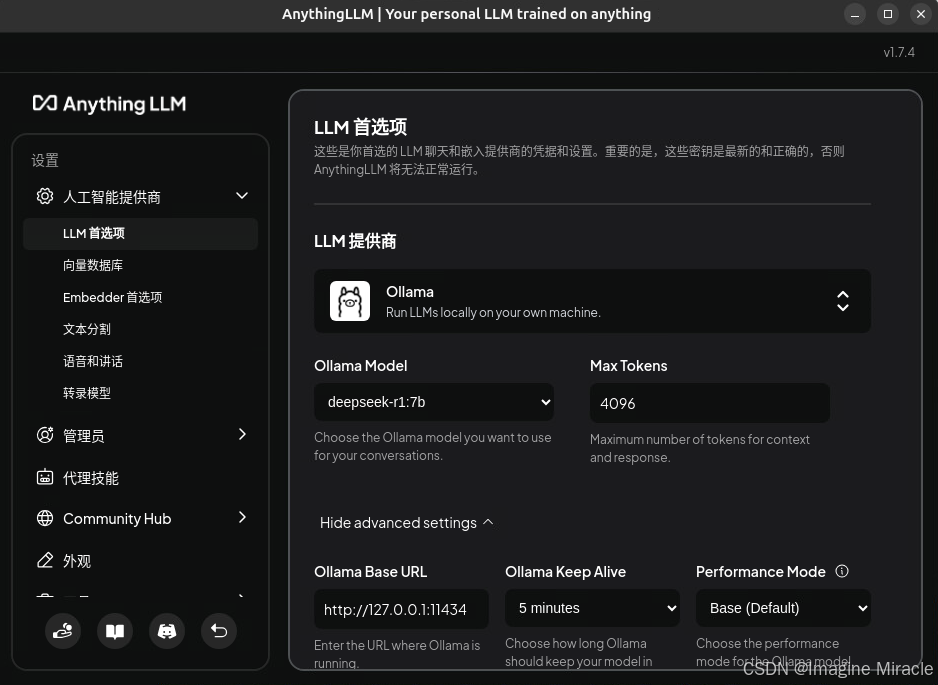Click the back arrow icon in footer

(219, 631)
